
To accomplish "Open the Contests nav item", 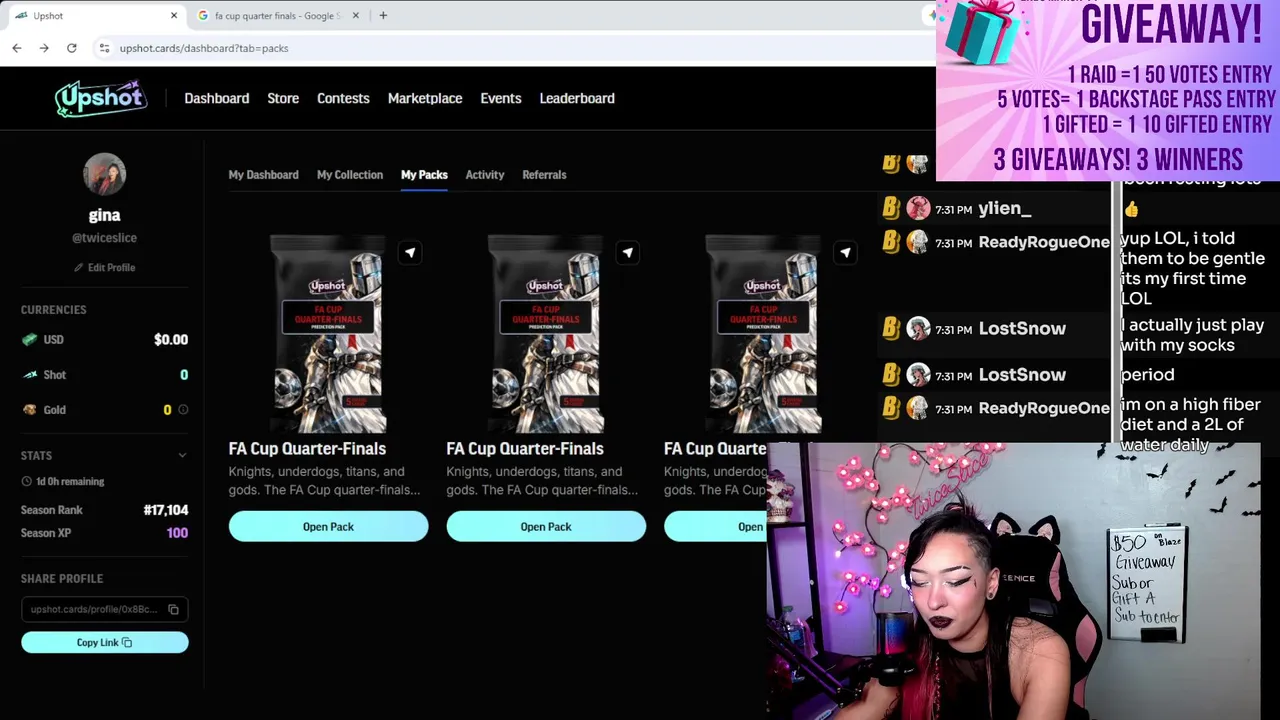I will coord(343,98).
